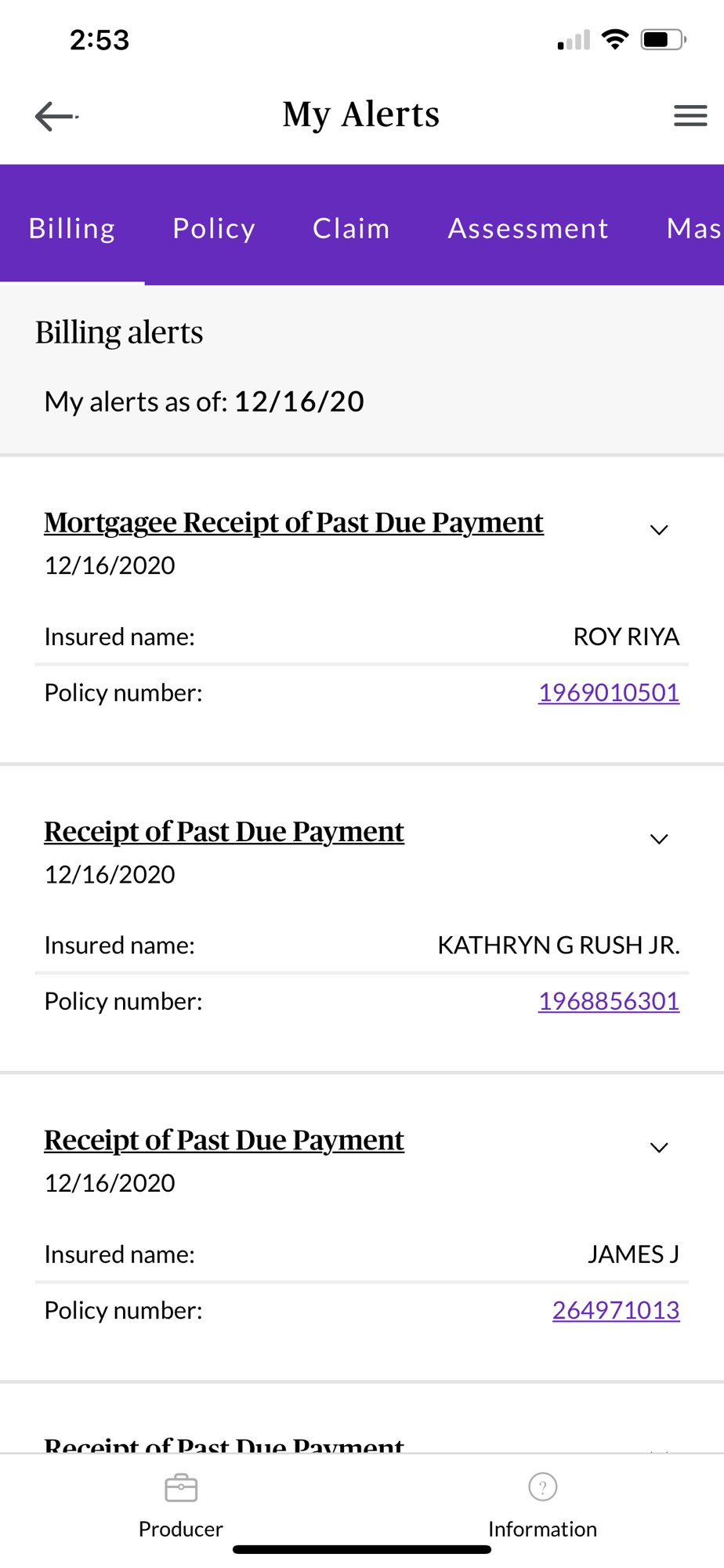Select the Claim tab
724x1568 pixels.
pyautogui.click(x=351, y=228)
